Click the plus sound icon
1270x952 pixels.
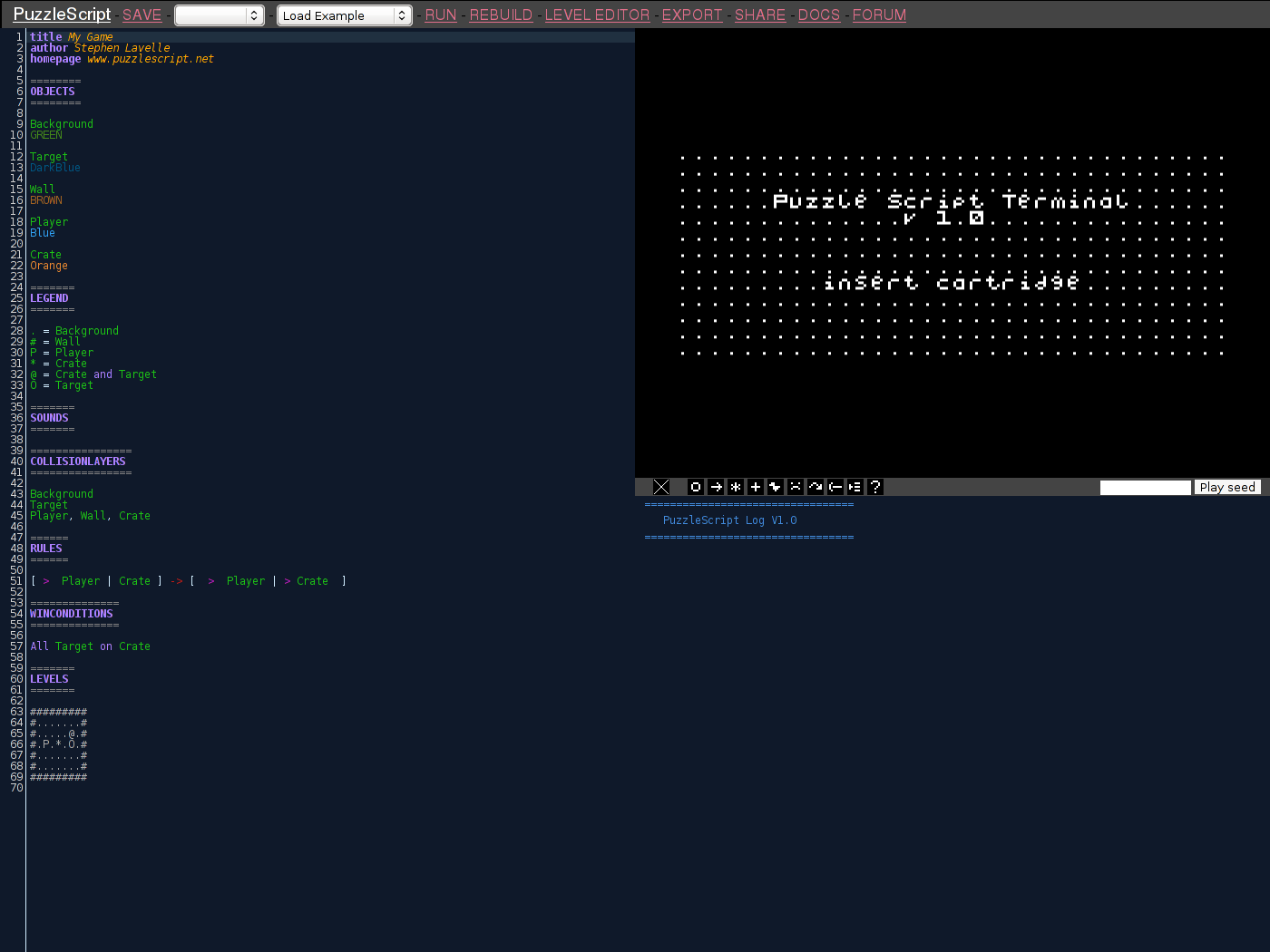click(x=756, y=487)
